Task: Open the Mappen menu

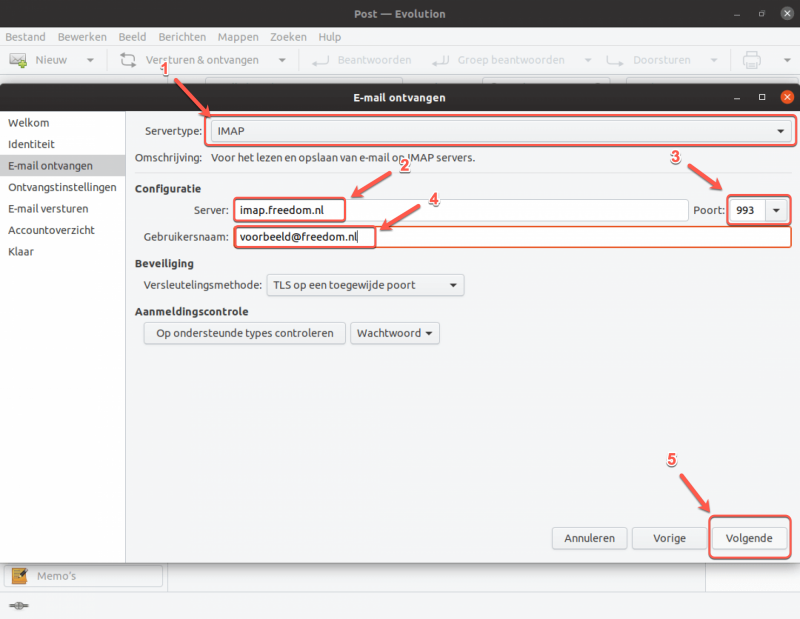Action: tap(238, 37)
